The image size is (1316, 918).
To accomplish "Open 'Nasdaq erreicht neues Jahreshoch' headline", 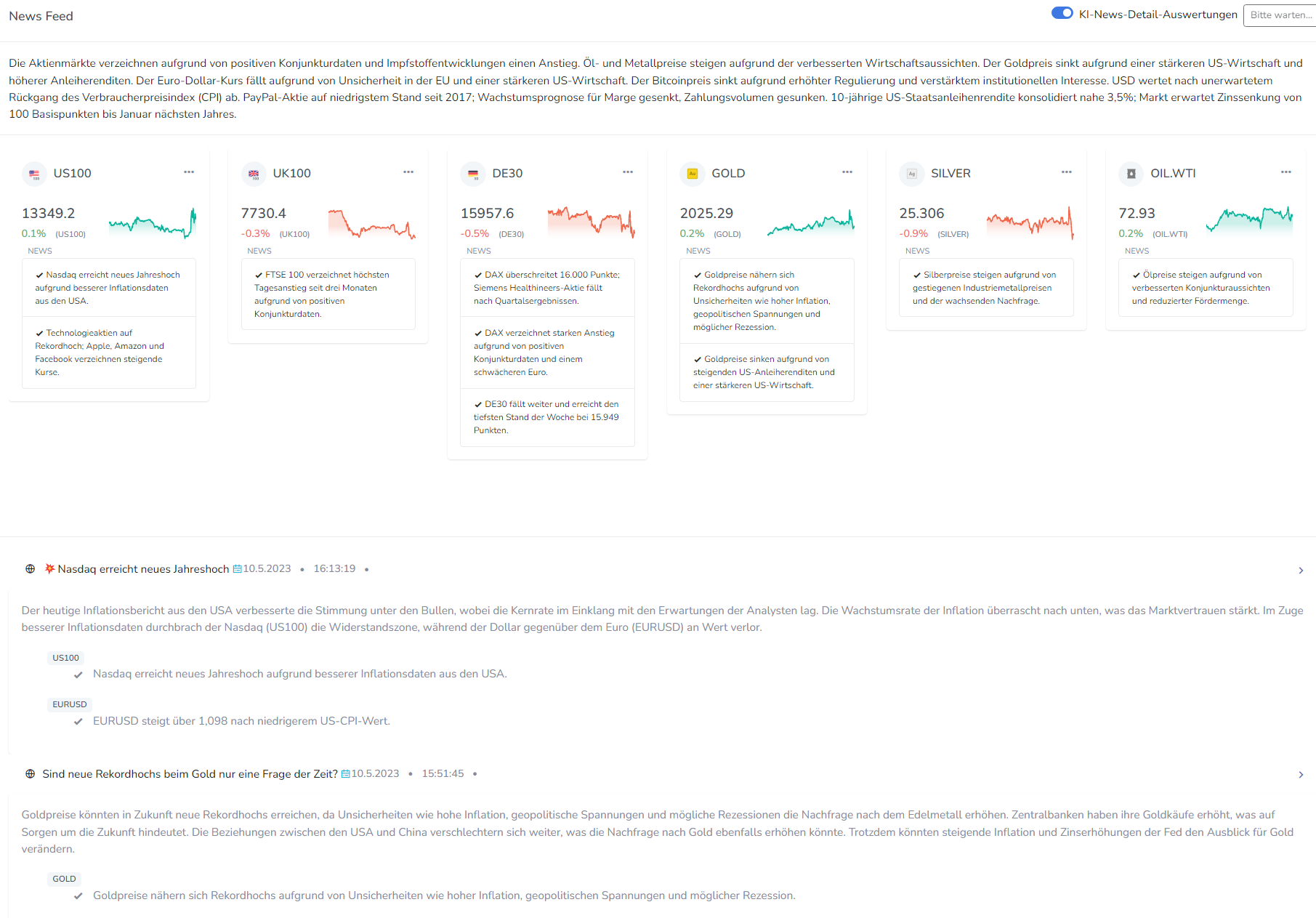I will point(143,569).
